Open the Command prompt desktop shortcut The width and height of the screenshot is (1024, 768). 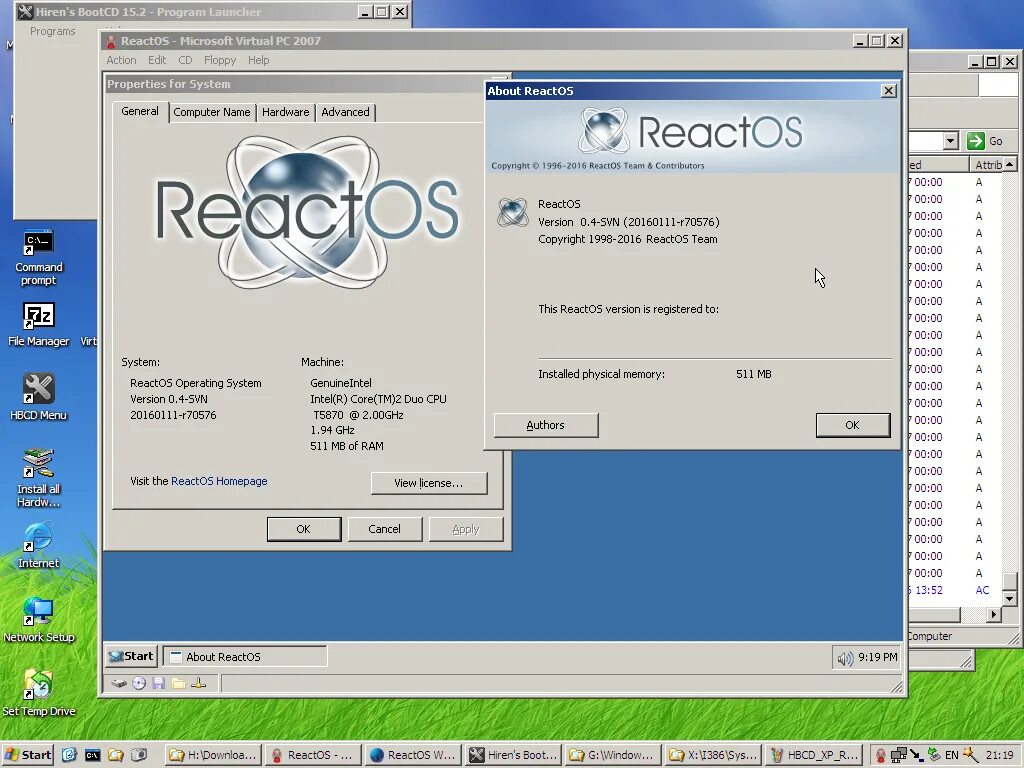(x=39, y=257)
